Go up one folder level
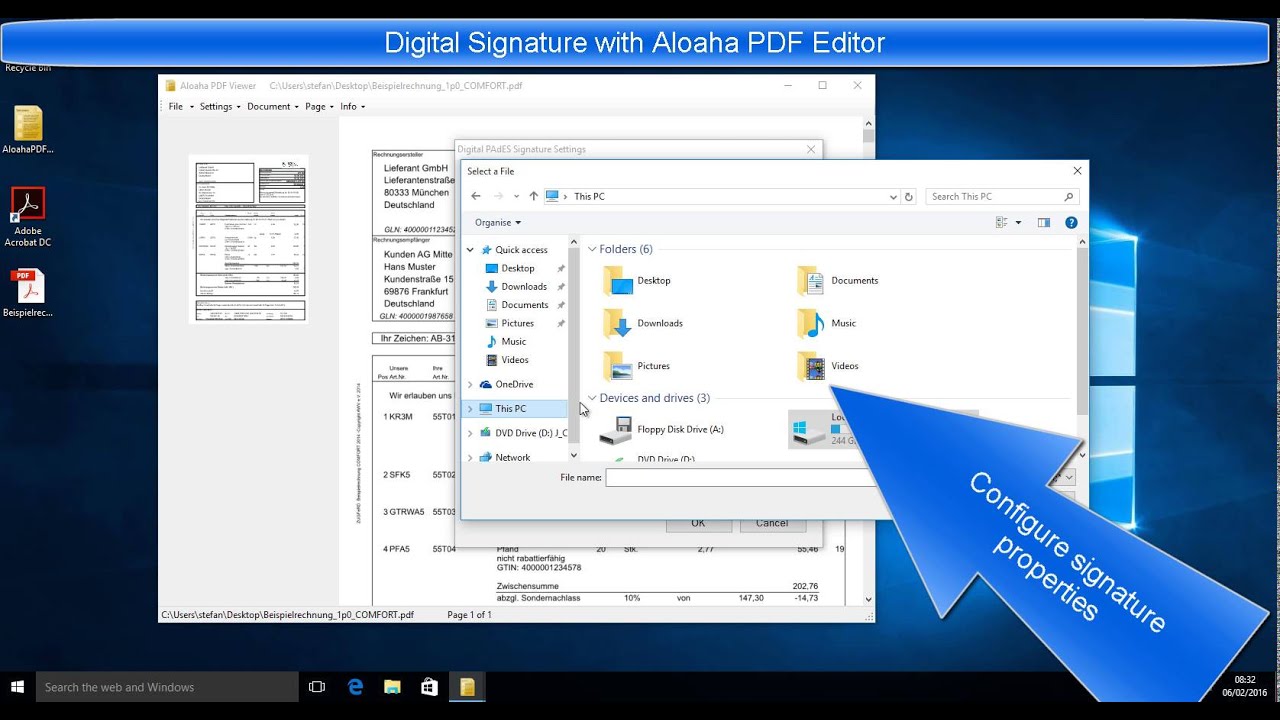Image resolution: width=1280 pixels, height=720 pixels. pos(533,197)
